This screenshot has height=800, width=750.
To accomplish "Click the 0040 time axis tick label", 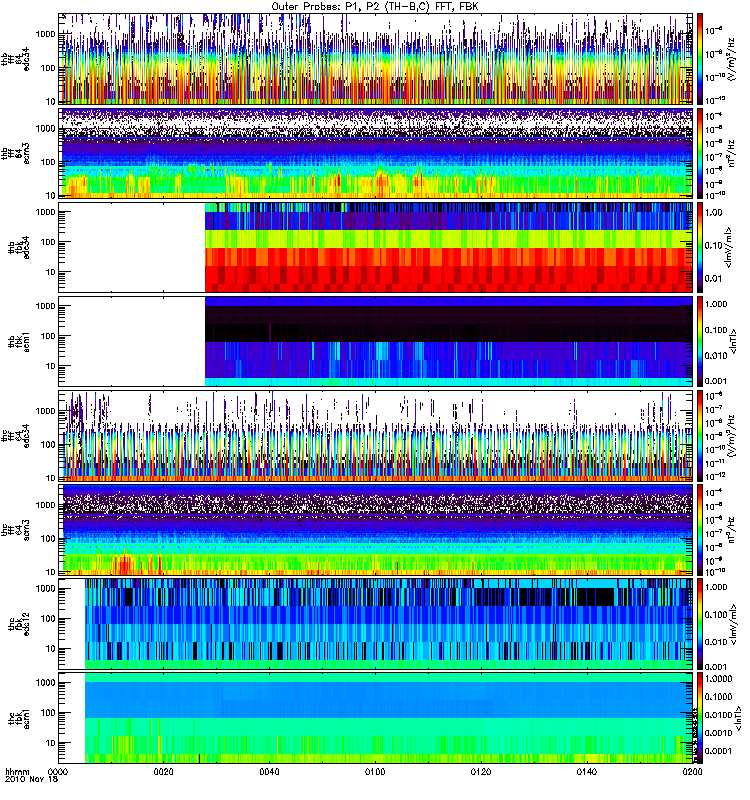I will [x=269, y=771].
